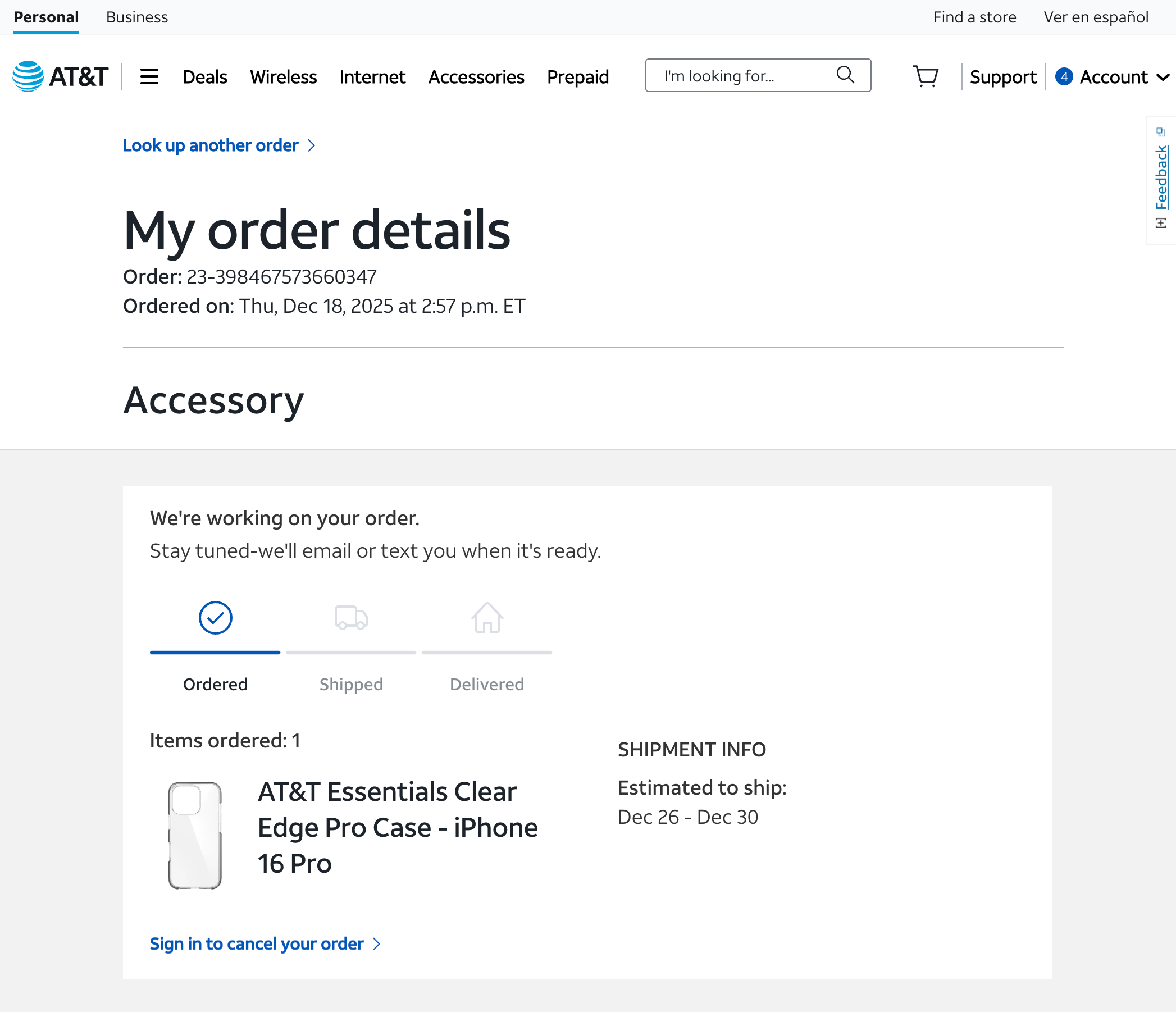Open the hamburger menu icon
The height and width of the screenshot is (1012, 1176).
149,76
